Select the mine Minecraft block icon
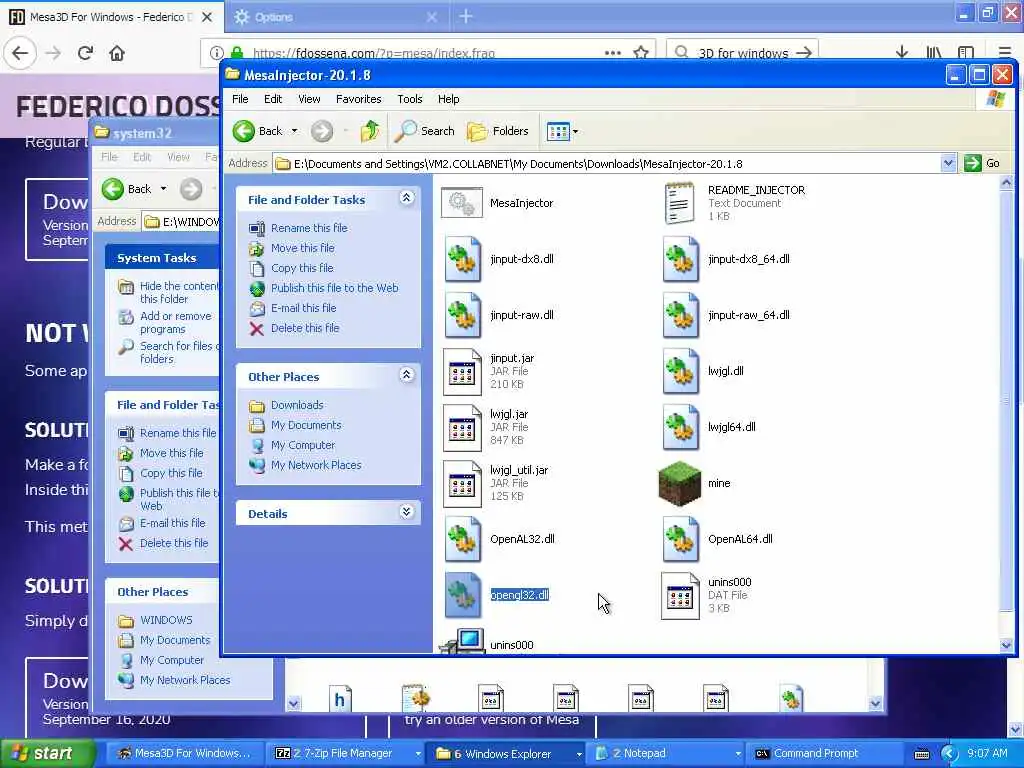The image size is (1024, 768). pos(679,484)
